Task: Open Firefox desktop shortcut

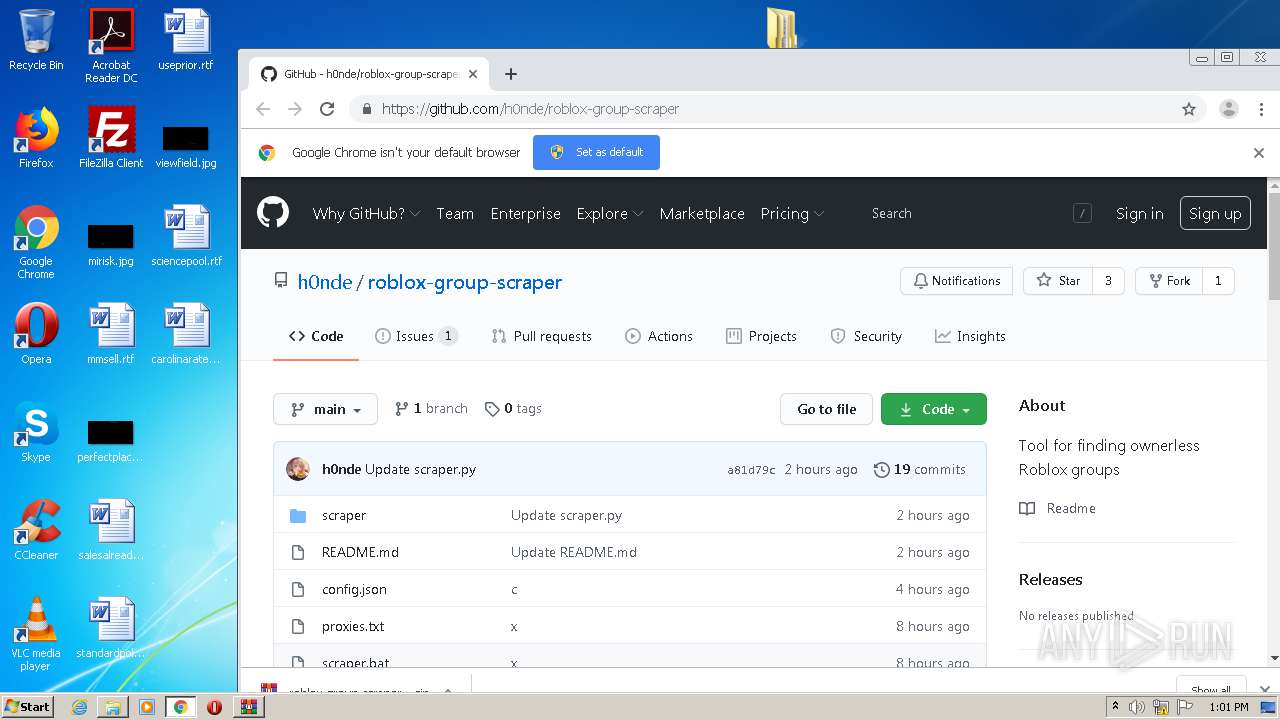Action: pos(36,138)
